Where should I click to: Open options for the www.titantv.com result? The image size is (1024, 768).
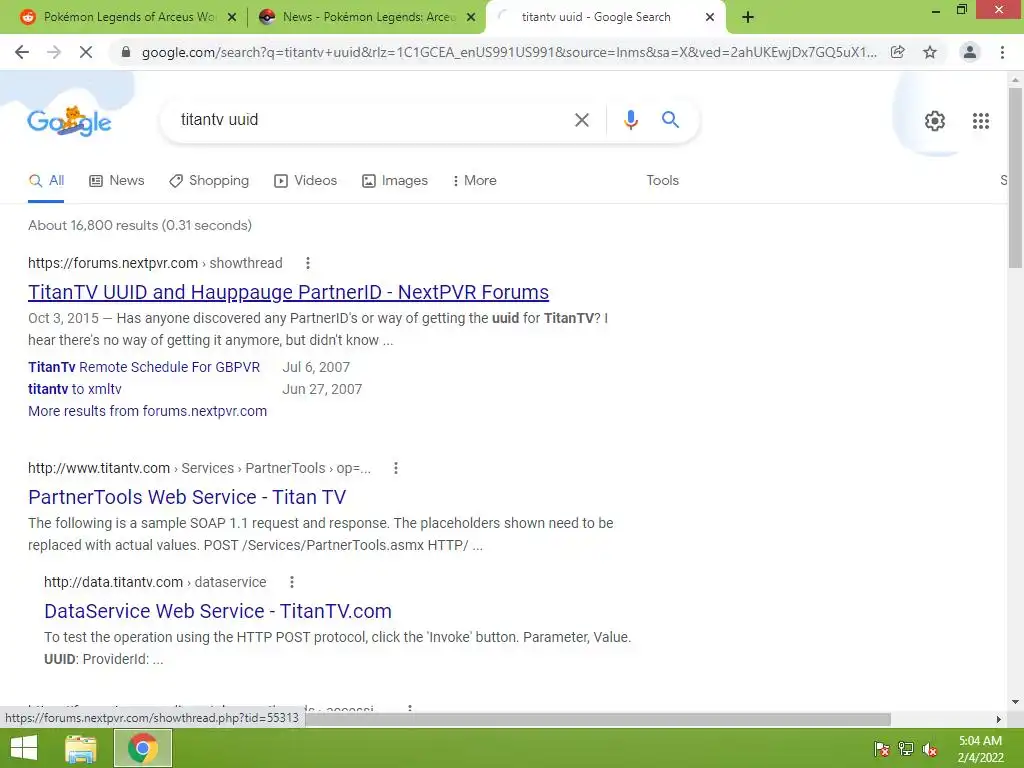395,468
